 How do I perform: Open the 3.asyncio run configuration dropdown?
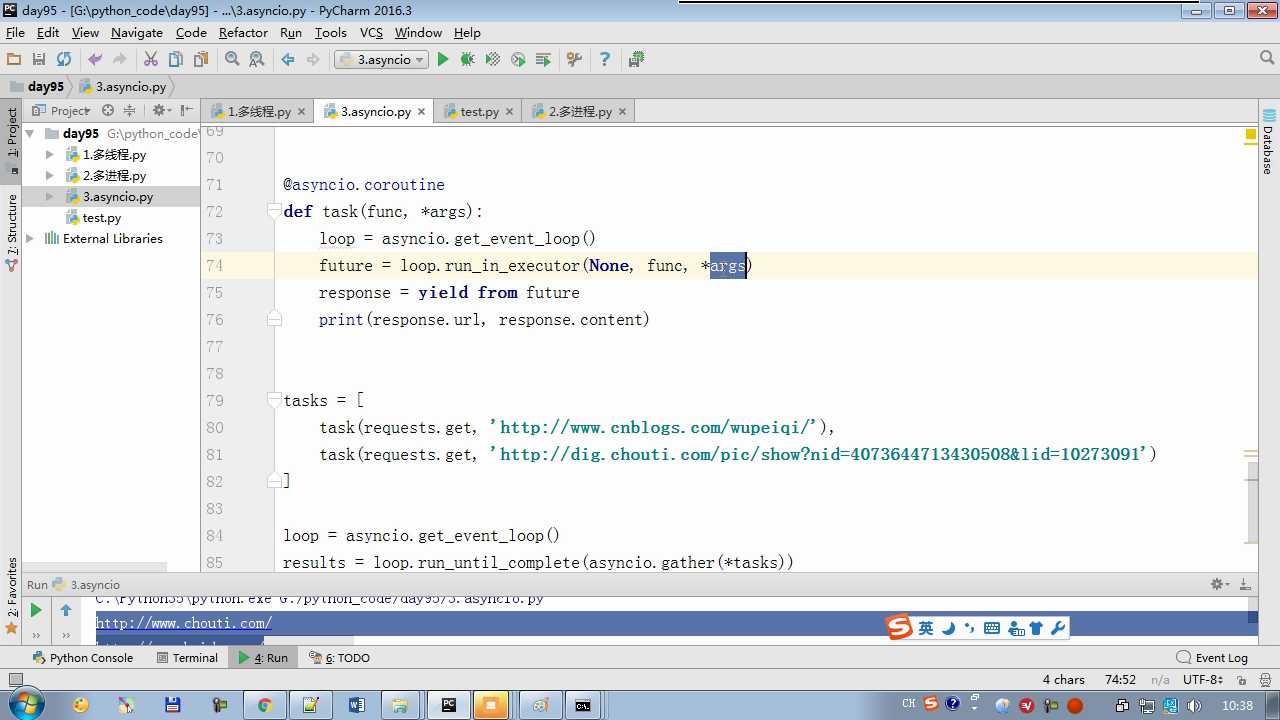[381, 60]
